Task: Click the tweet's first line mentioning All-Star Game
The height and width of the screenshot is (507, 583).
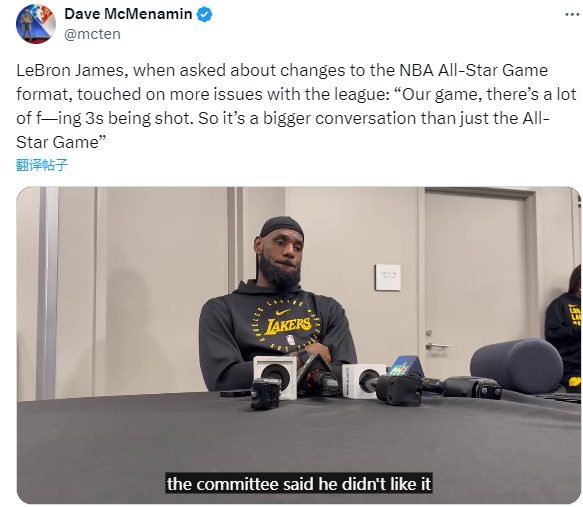Action: [x=282, y=71]
